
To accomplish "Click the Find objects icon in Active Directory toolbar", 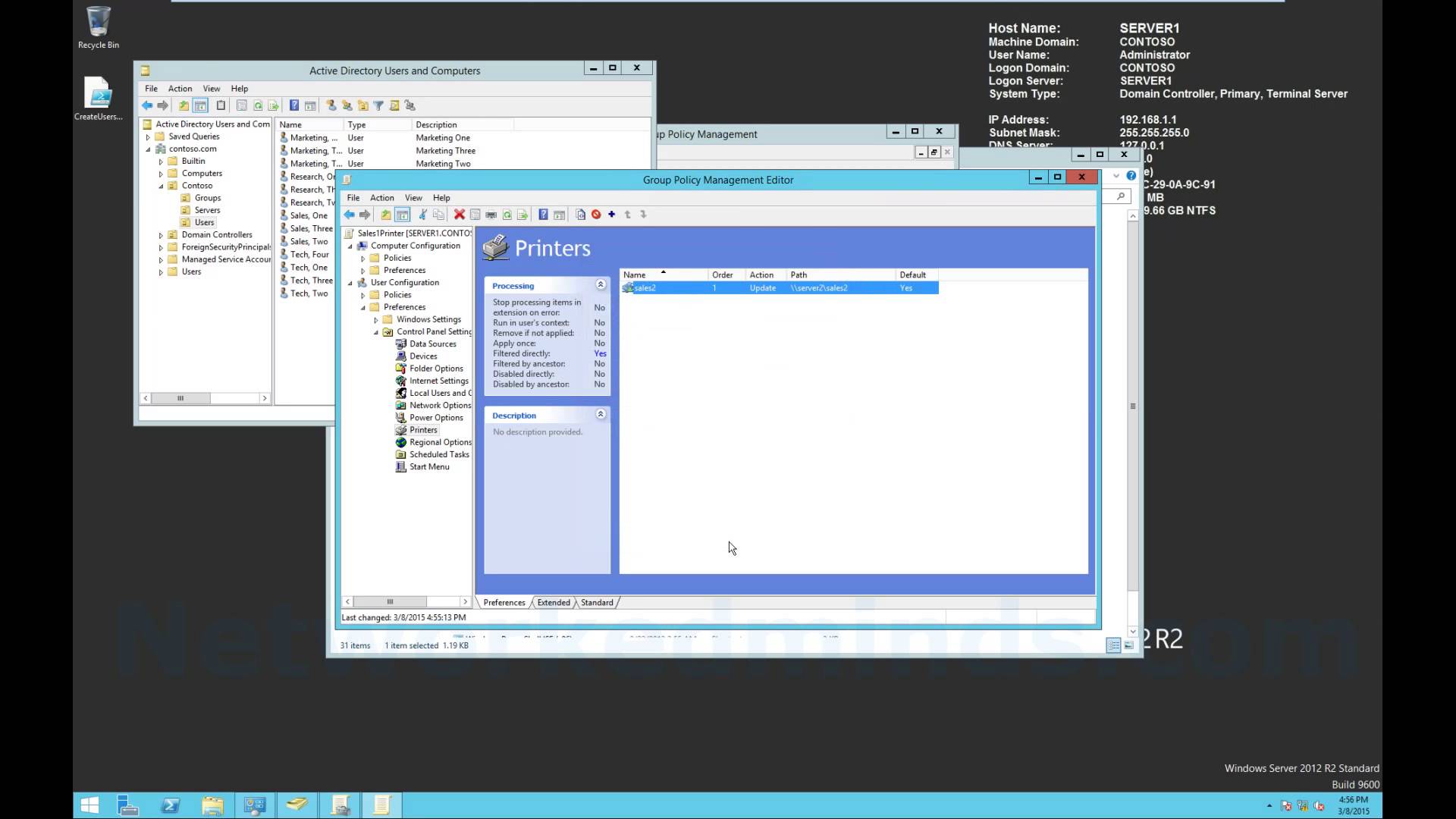I will pos(394,105).
